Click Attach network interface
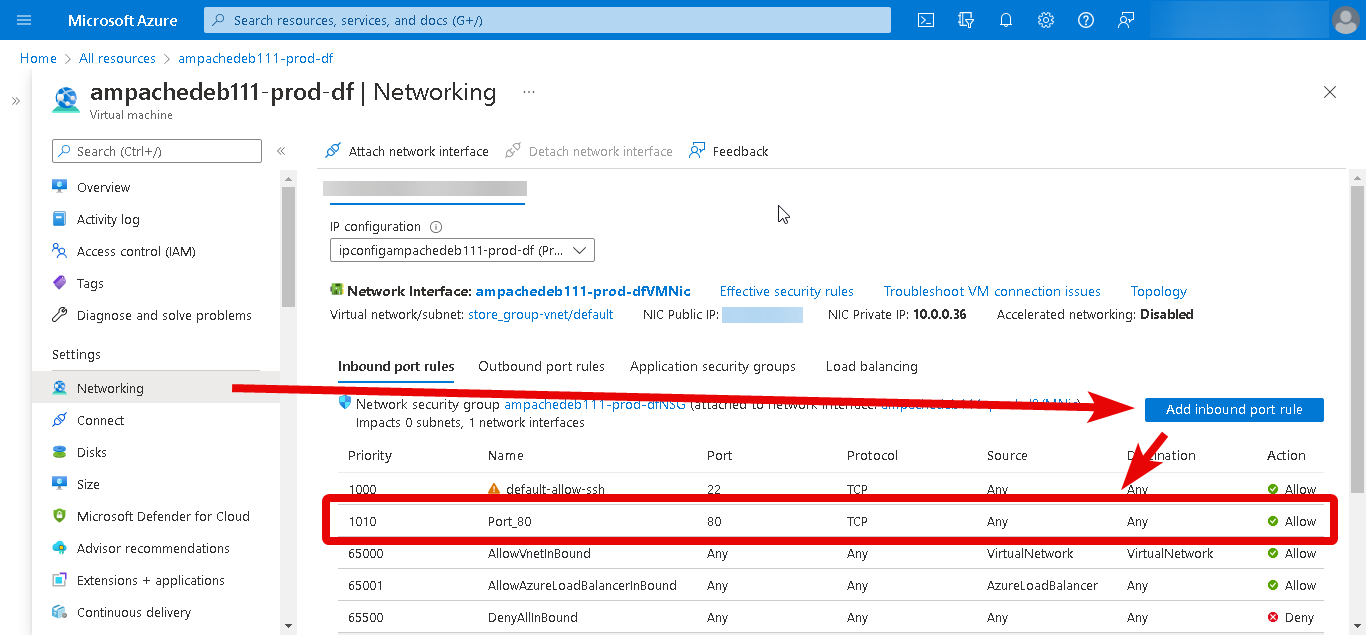The height and width of the screenshot is (635, 1366). (x=407, y=151)
